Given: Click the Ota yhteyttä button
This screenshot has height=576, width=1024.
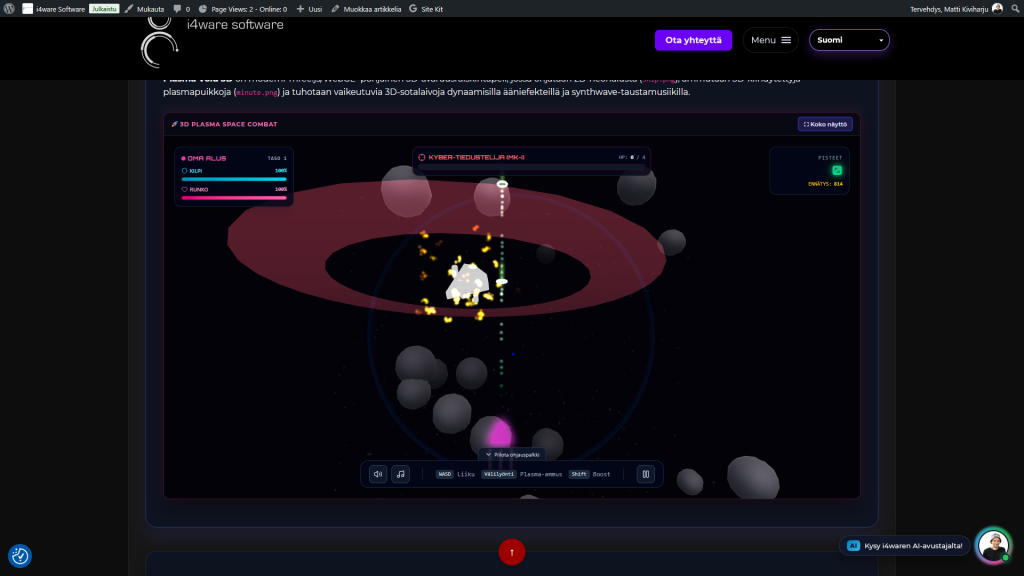Looking at the screenshot, I should pyautogui.click(x=693, y=40).
